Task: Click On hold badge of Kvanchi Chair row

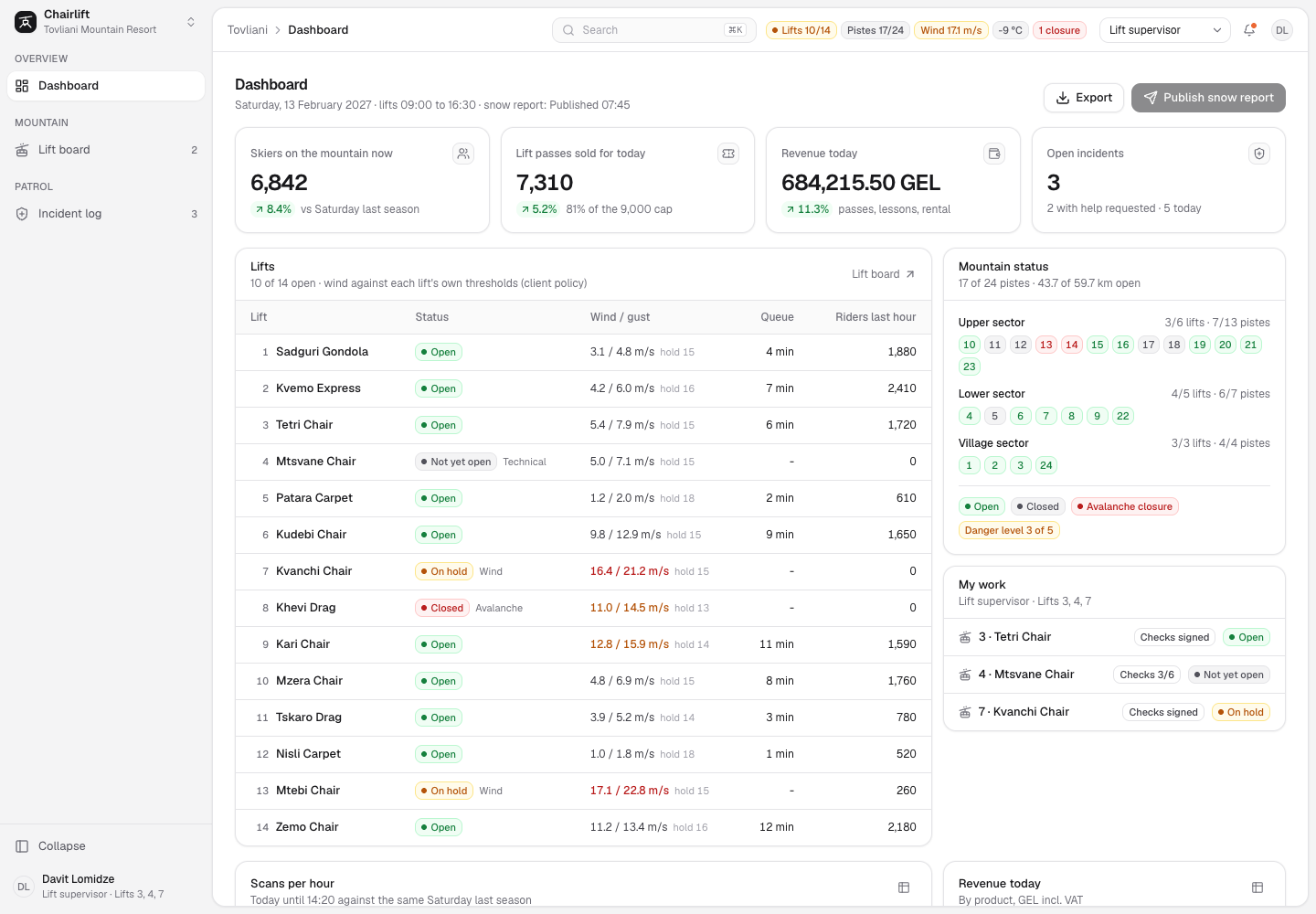Action: click(x=444, y=571)
